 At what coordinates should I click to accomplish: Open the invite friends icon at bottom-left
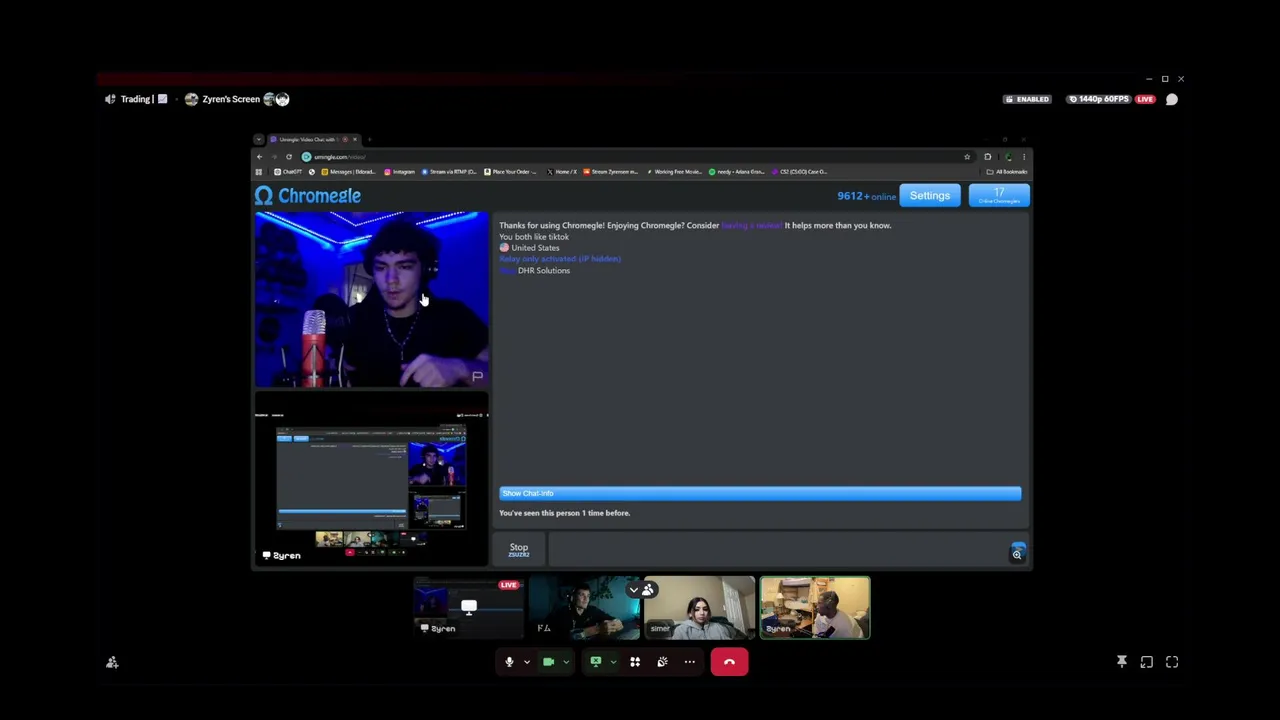pos(112,662)
